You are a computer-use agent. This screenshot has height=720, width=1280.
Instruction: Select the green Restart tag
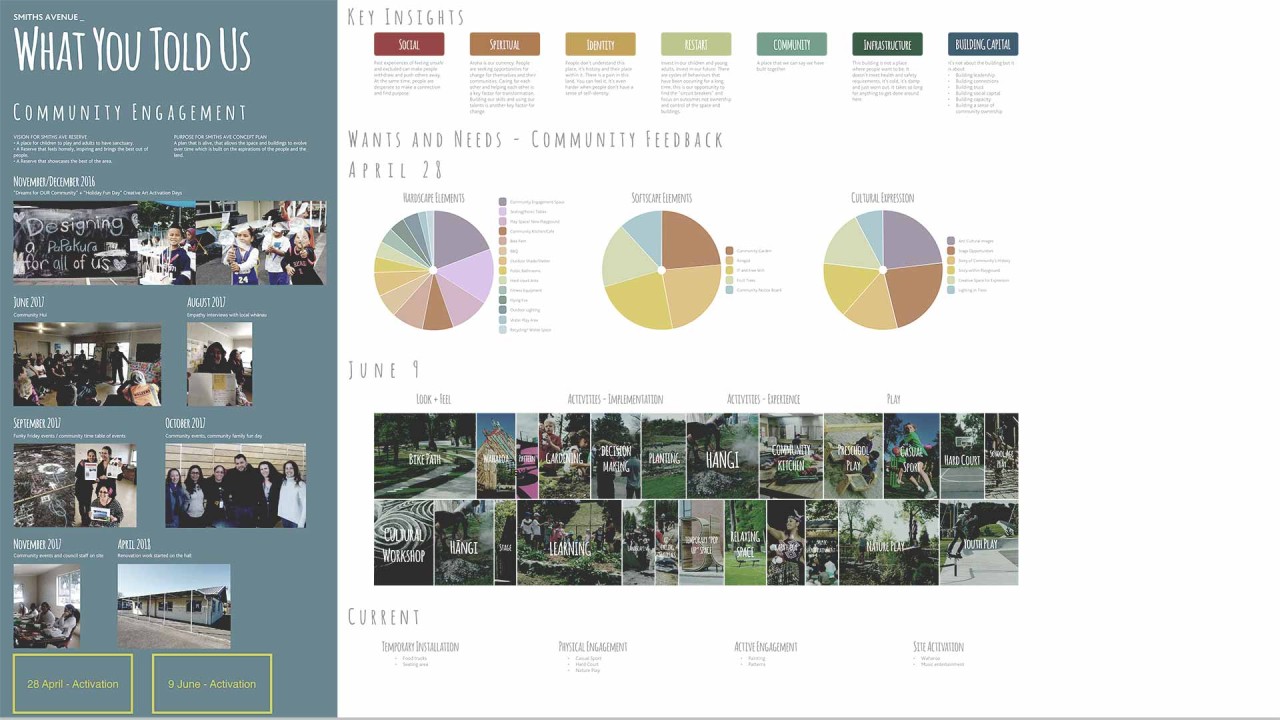696,44
